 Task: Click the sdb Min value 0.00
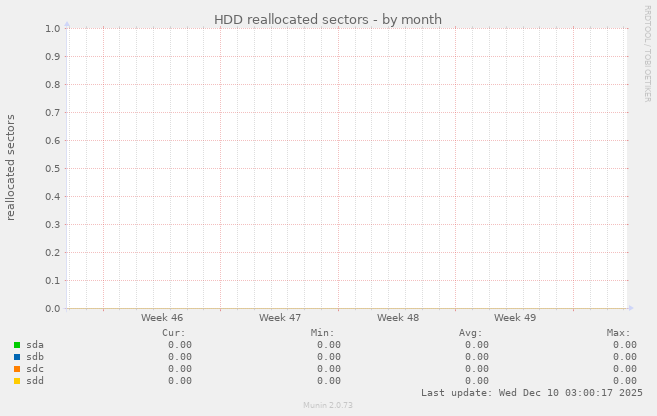[328, 357]
